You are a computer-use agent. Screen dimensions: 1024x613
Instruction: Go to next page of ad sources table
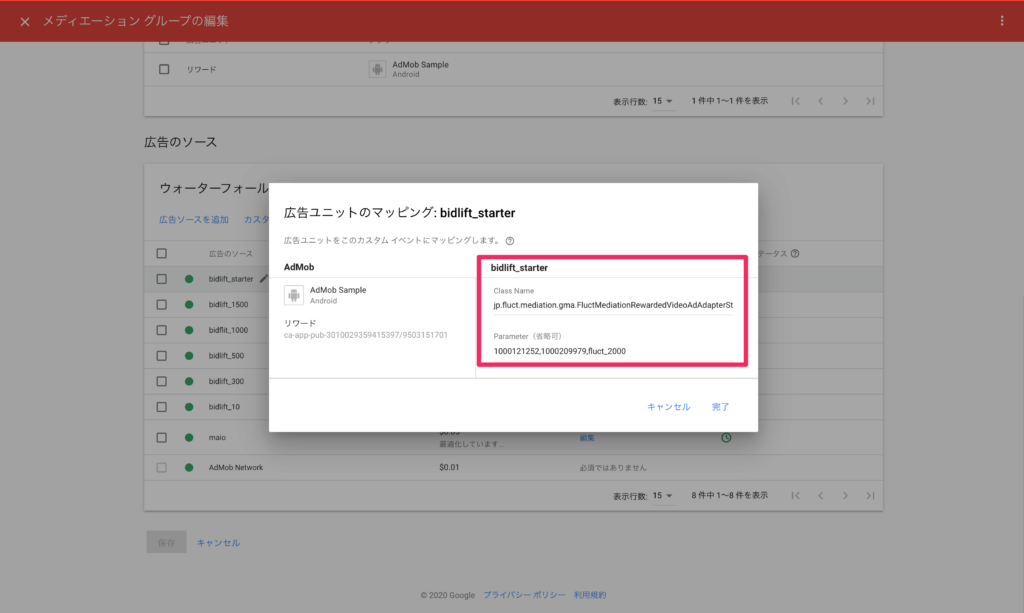tap(845, 495)
